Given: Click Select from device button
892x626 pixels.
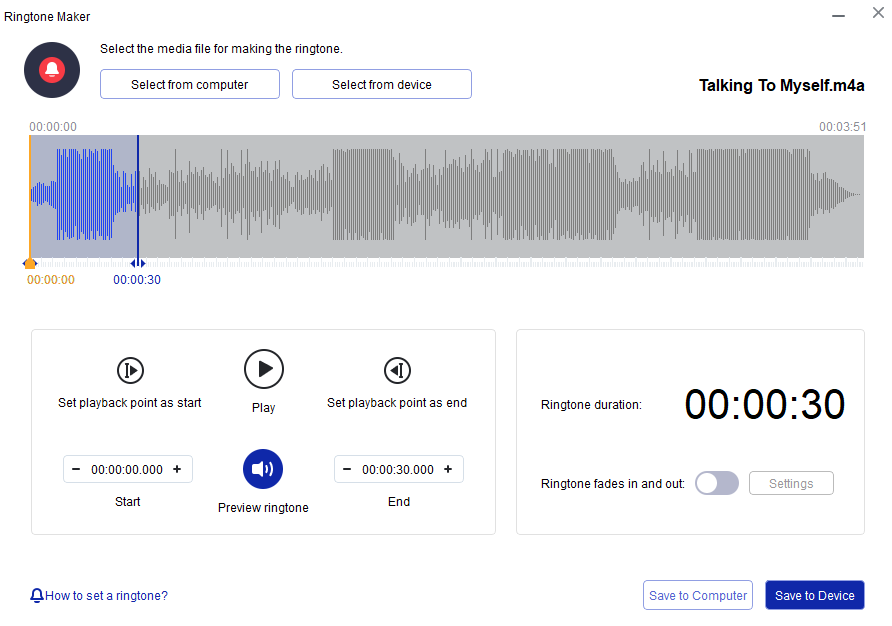Looking at the screenshot, I should (x=382, y=85).
